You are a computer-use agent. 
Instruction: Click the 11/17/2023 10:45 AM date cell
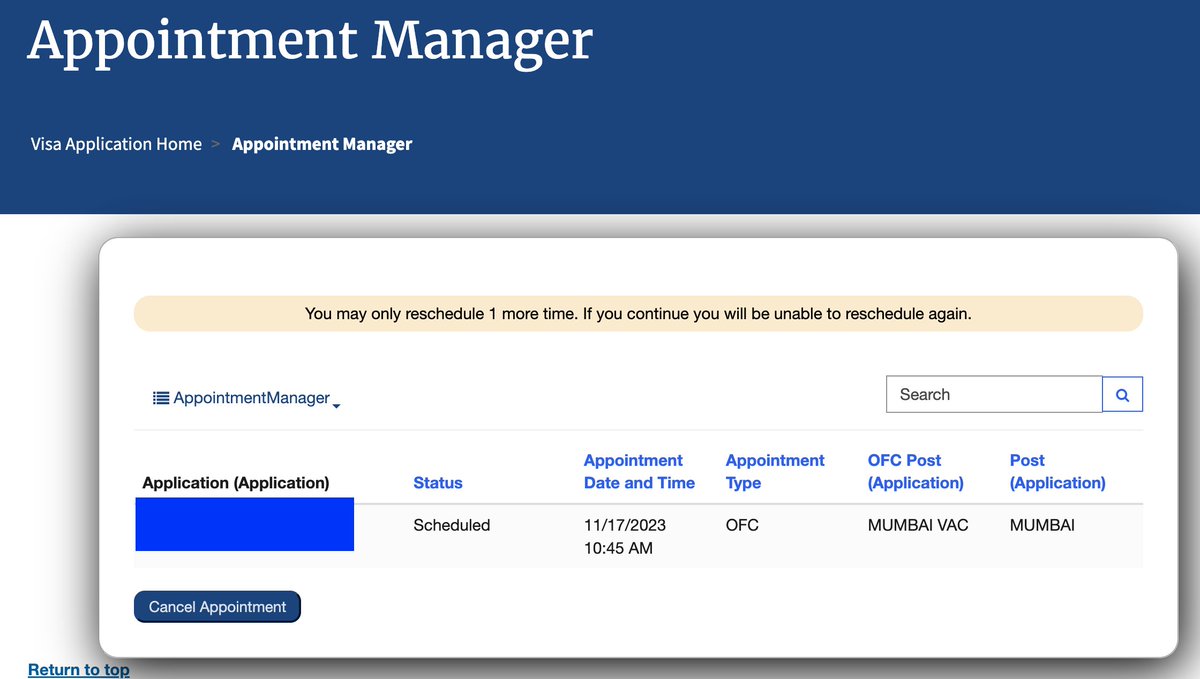[x=625, y=536]
